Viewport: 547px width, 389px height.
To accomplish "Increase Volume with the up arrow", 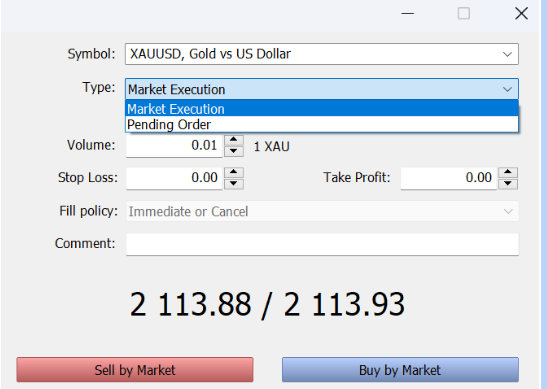I will (x=234, y=140).
